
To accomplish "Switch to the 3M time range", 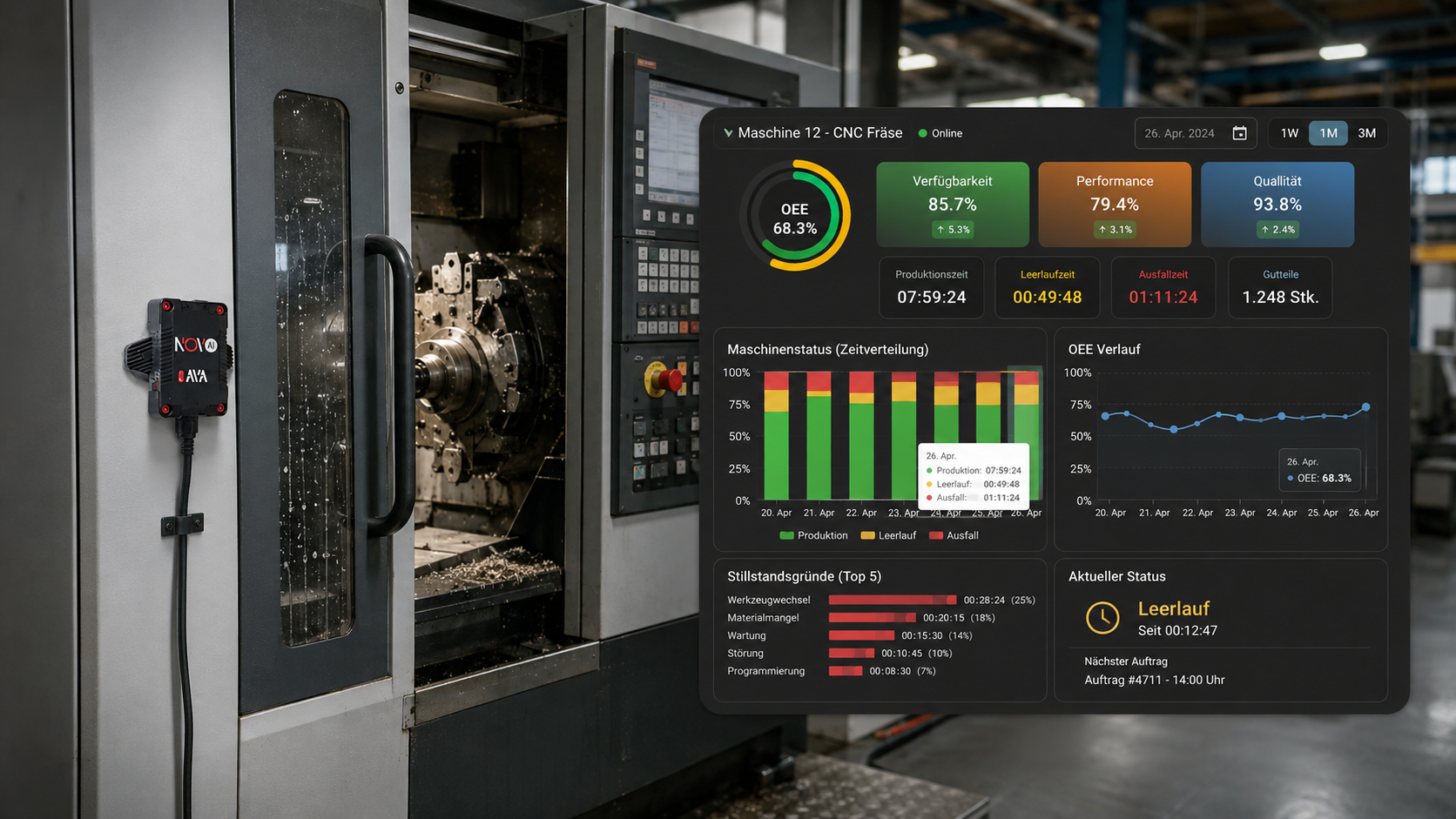I will coord(1366,133).
